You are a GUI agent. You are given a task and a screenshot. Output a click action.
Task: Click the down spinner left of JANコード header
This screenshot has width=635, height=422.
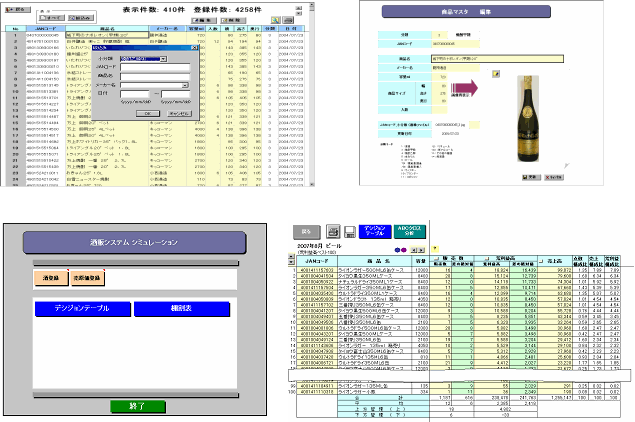point(291,262)
